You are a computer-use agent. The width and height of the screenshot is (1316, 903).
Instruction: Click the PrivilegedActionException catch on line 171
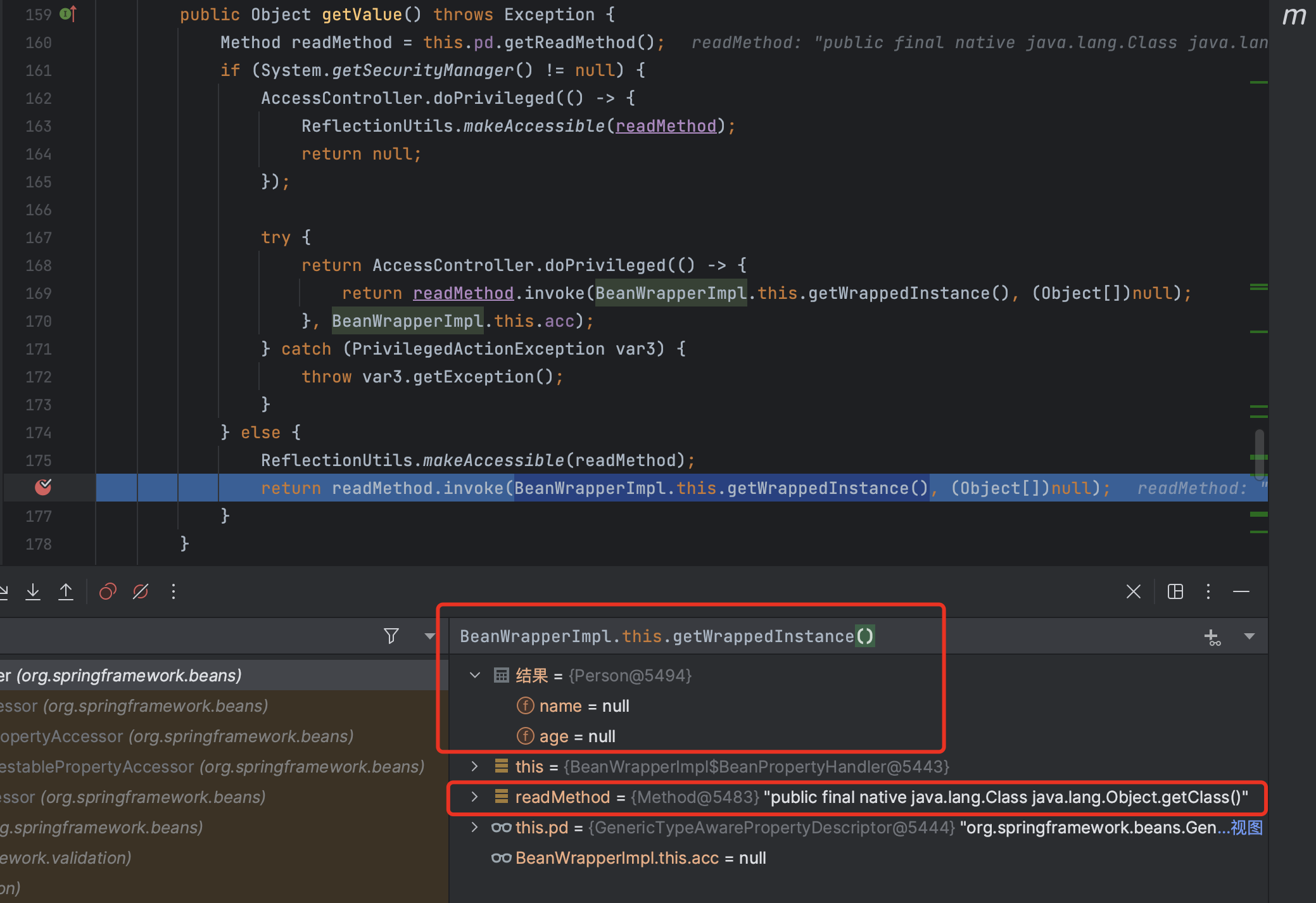478,348
